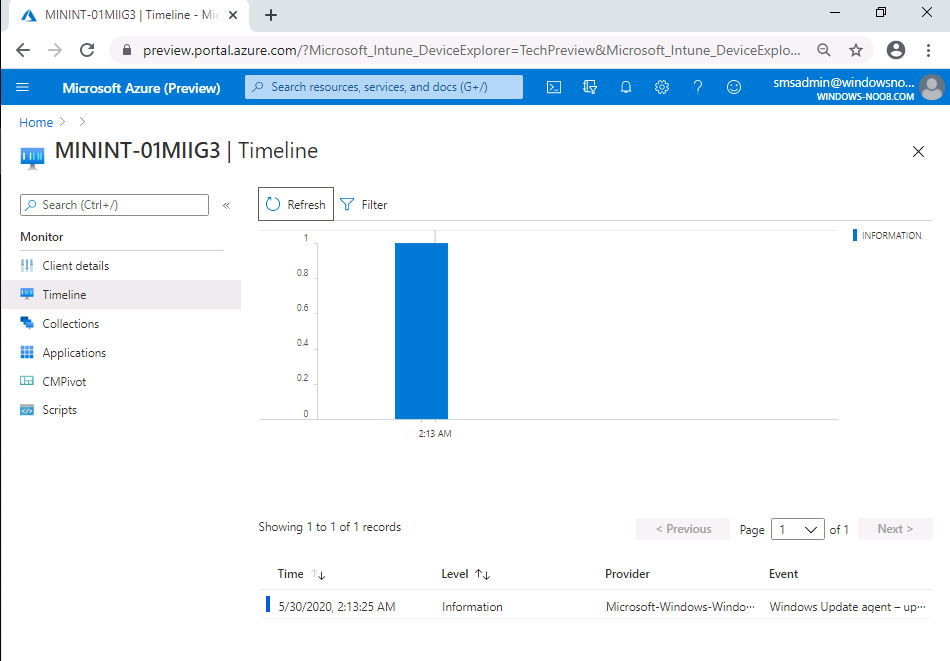Click browser Back arrow

coord(23,50)
